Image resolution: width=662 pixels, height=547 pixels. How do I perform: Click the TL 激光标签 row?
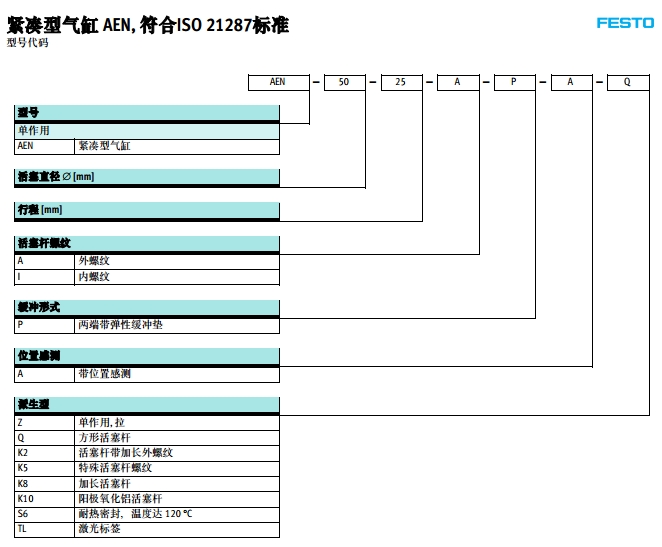147,528
